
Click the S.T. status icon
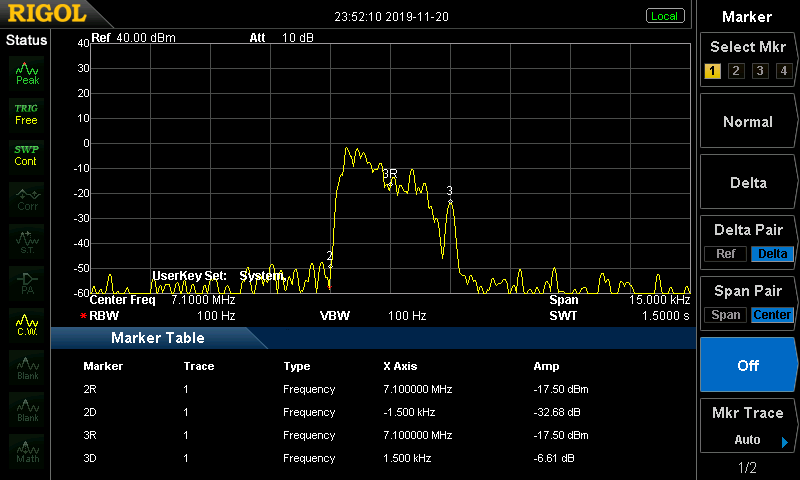27,240
